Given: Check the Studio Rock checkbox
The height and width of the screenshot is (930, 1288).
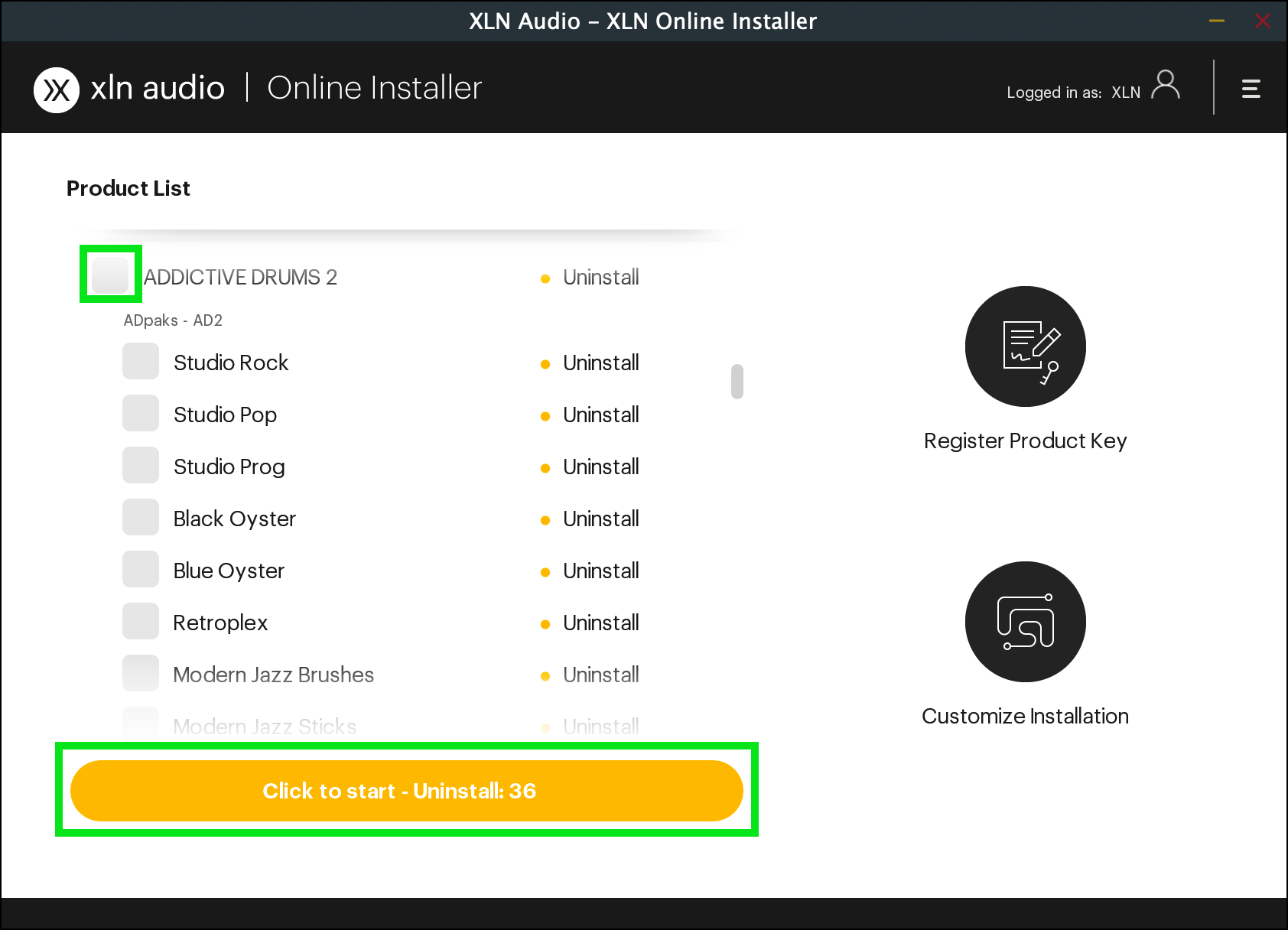Looking at the screenshot, I should [x=141, y=361].
